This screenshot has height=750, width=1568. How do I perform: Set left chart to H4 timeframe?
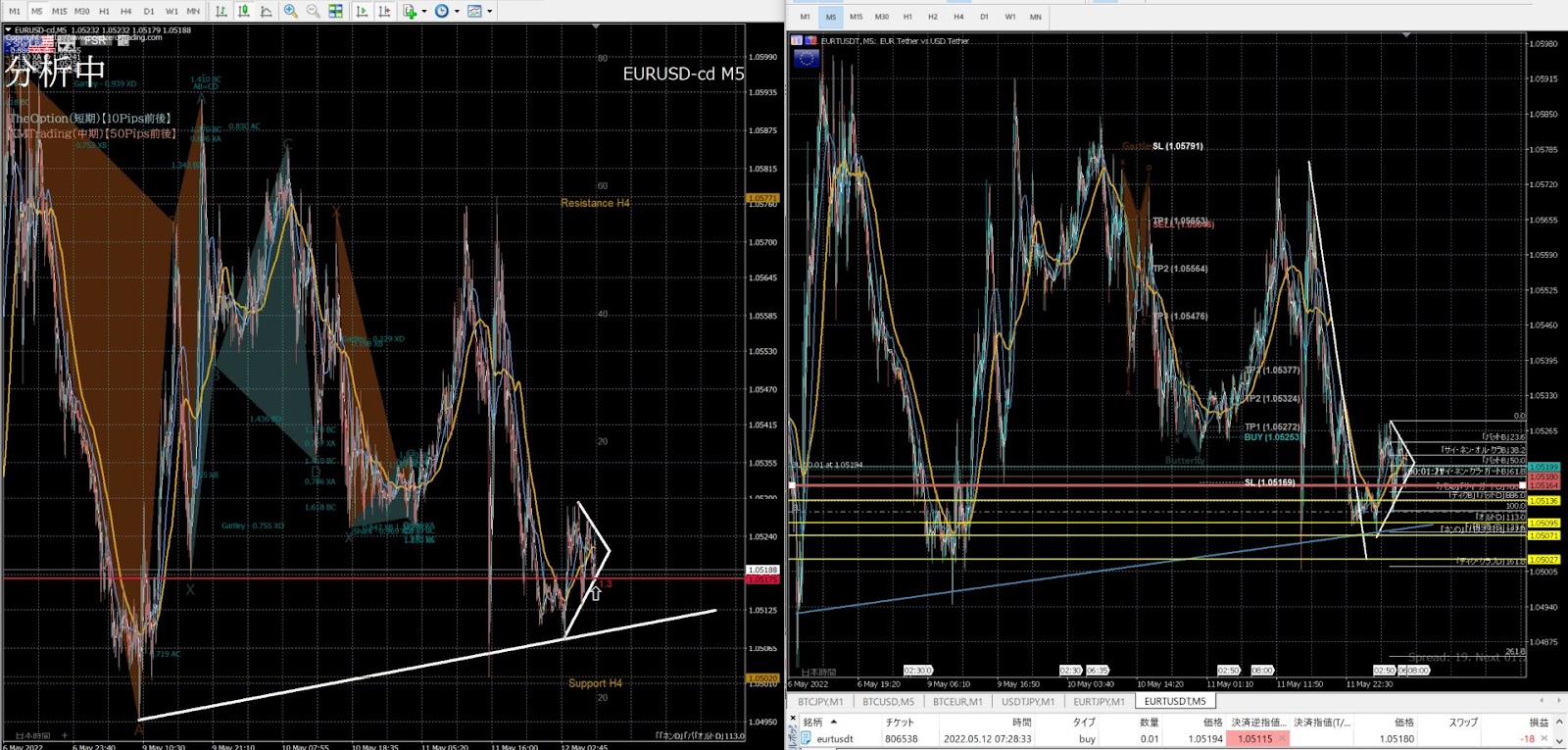pos(125,11)
